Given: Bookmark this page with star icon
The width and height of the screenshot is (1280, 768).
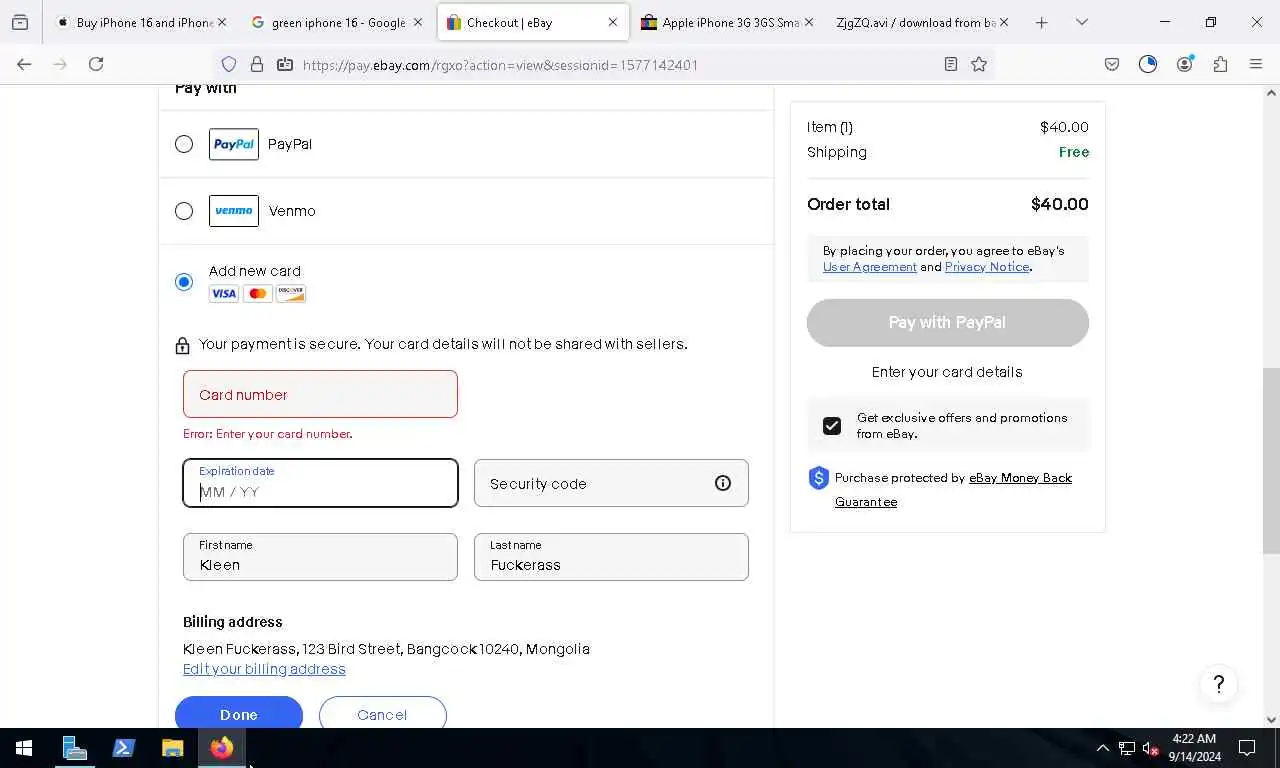Looking at the screenshot, I should (979, 64).
